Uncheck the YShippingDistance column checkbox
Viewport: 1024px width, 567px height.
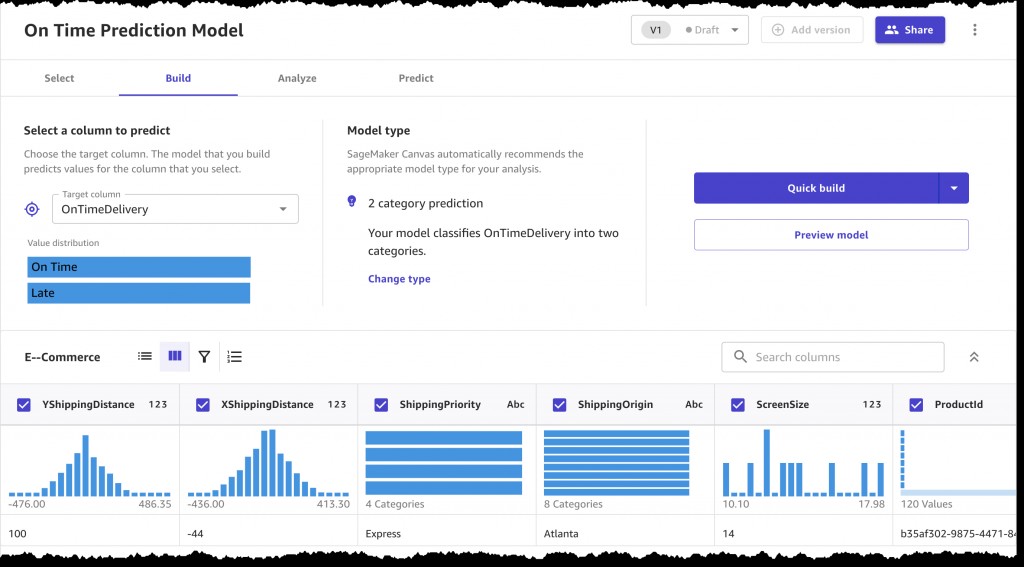[x=24, y=405]
